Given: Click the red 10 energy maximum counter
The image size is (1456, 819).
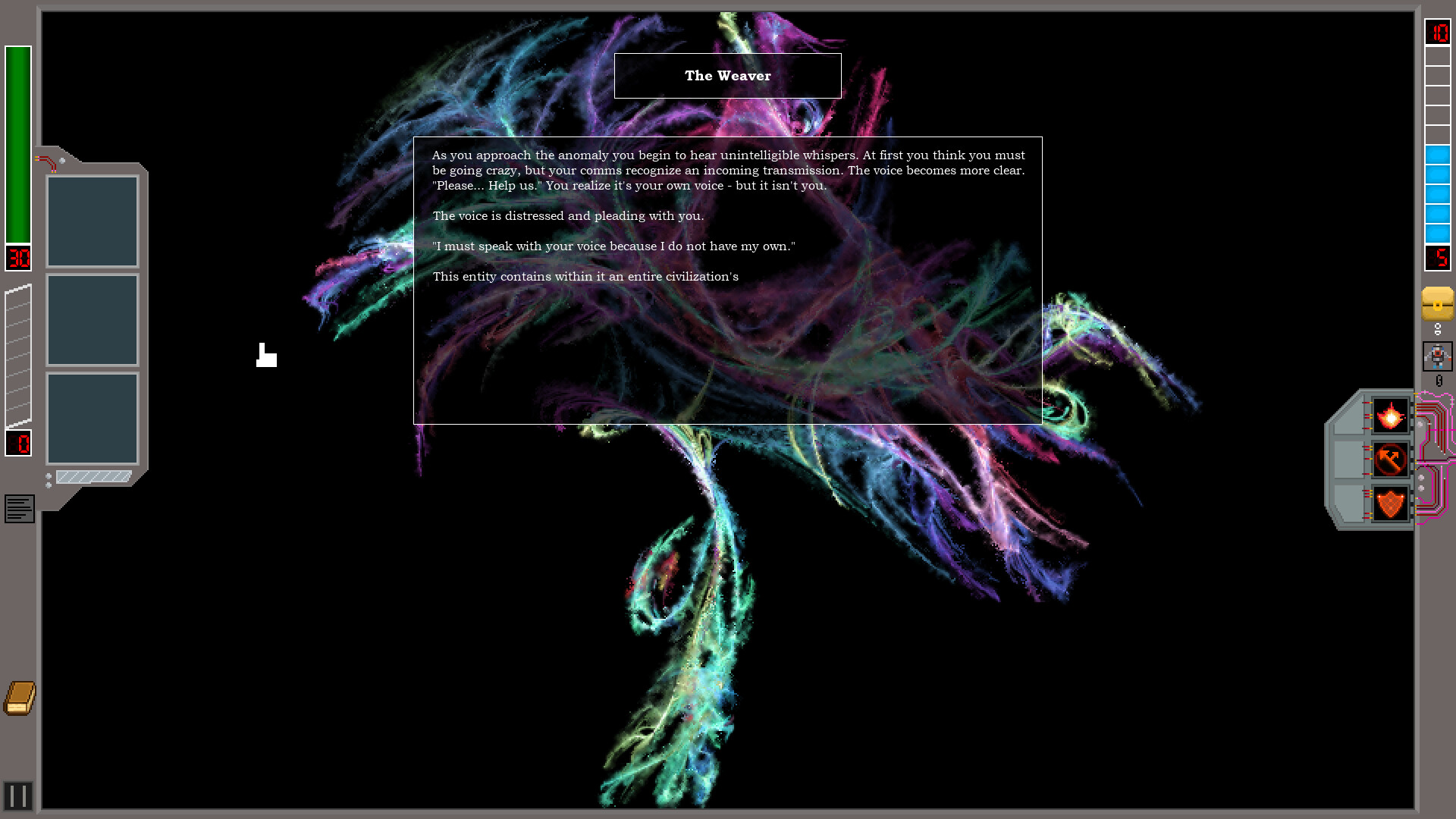Looking at the screenshot, I should (1438, 32).
